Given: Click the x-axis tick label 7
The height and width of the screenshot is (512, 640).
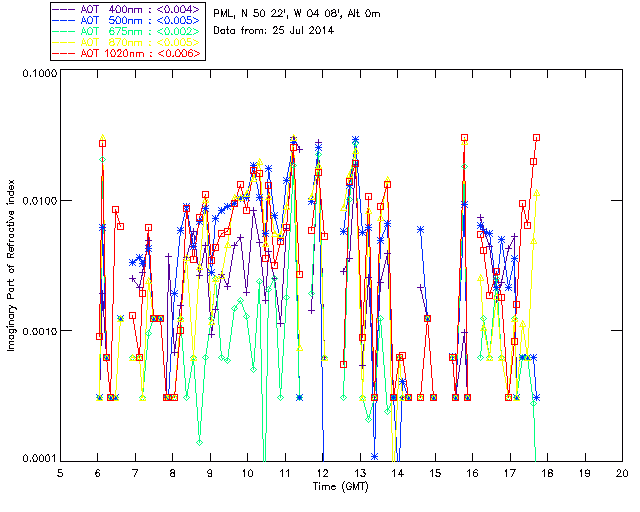Looking at the screenshot, I should 135,473.
